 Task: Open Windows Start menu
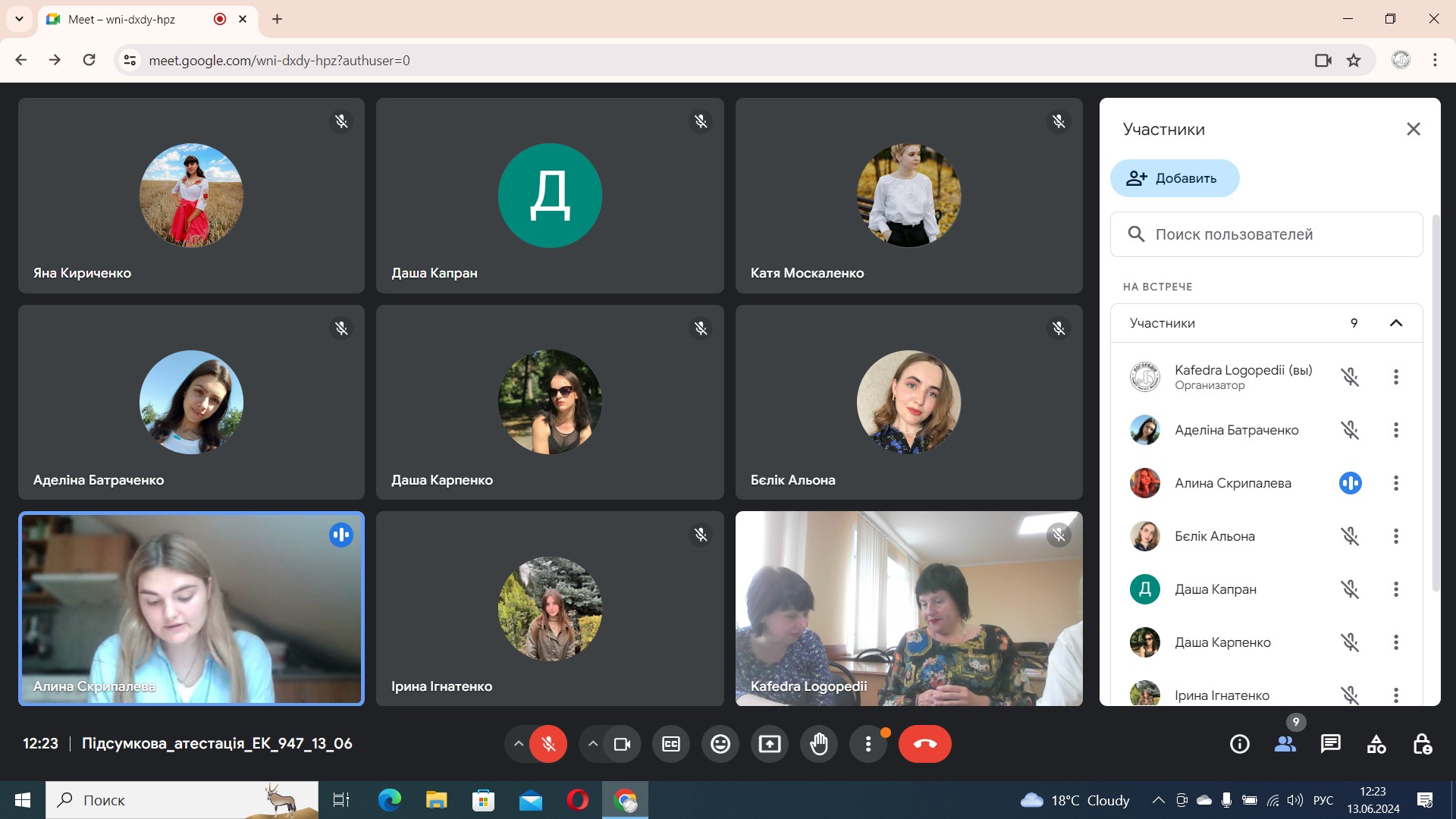[23, 800]
